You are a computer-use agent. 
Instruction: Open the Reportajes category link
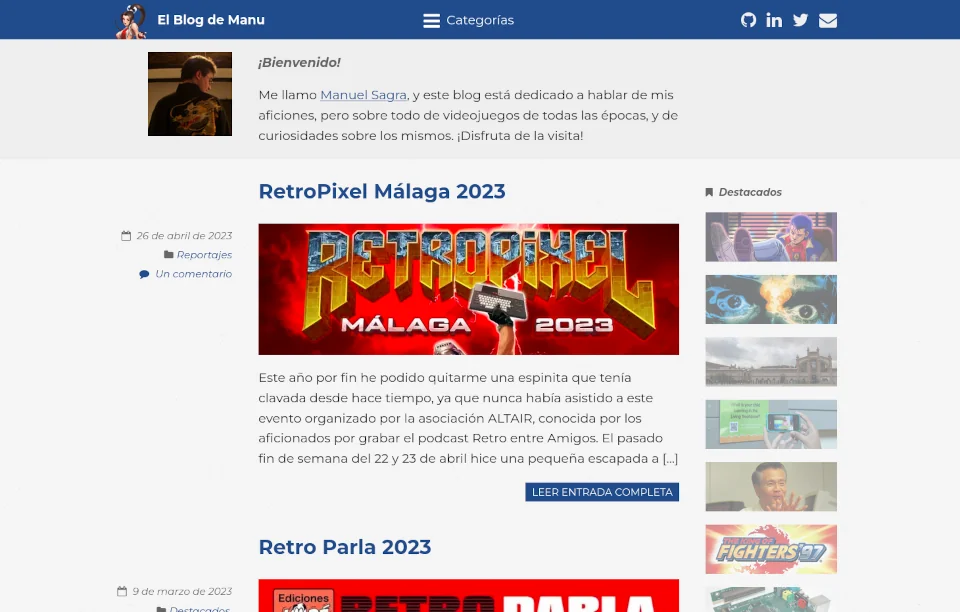(x=204, y=254)
